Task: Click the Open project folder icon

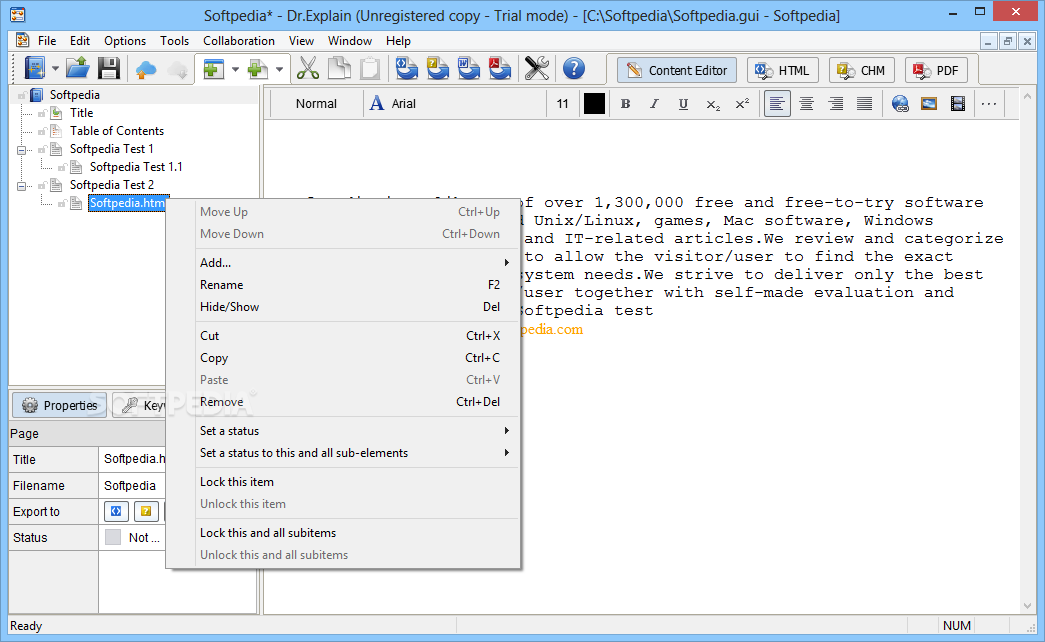Action: pyautogui.click(x=78, y=69)
